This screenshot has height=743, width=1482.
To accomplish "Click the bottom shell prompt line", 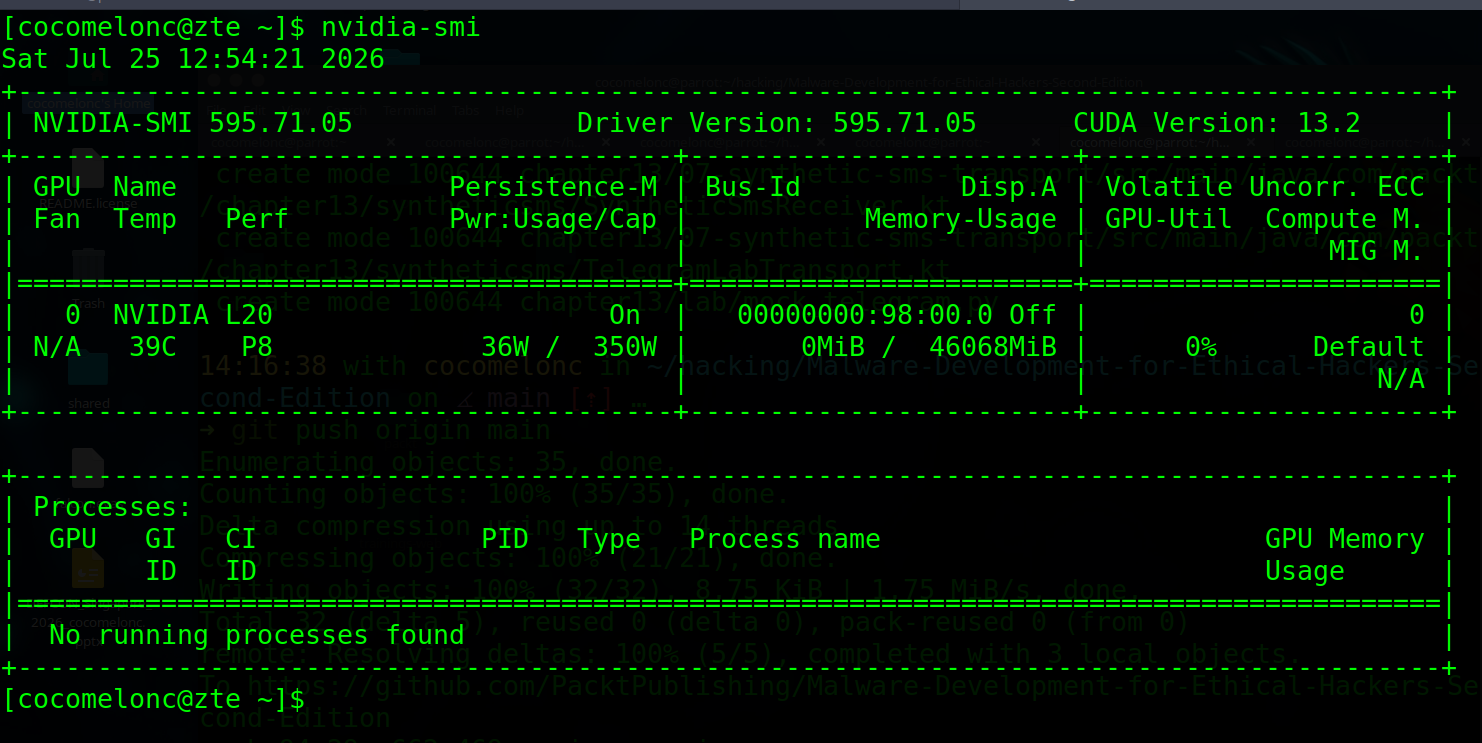I will (x=154, y=699).
